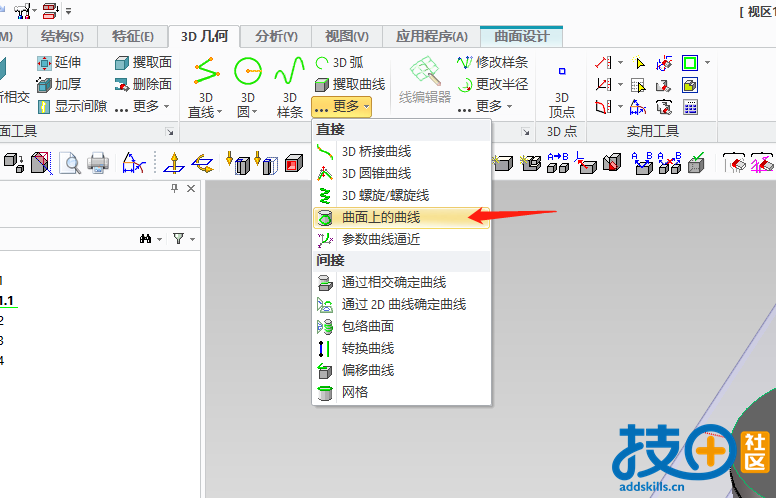Click the 3D 顶点 vertex tool

tap(562, 88)
